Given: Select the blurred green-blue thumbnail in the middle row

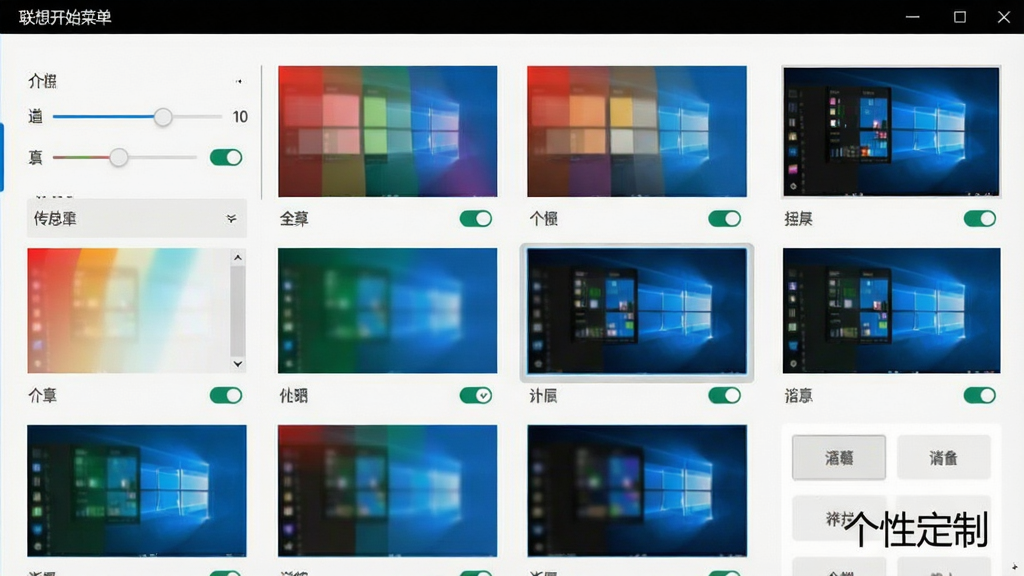Looking at the screenshot, I should pos(387,311).
